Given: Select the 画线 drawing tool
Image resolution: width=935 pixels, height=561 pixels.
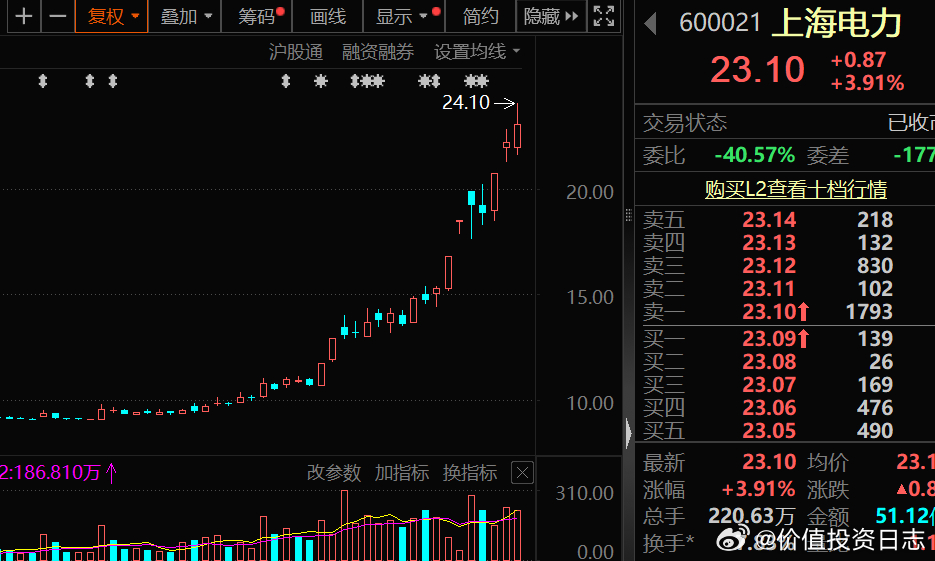Looking at the screenshot, I should 327,16.
